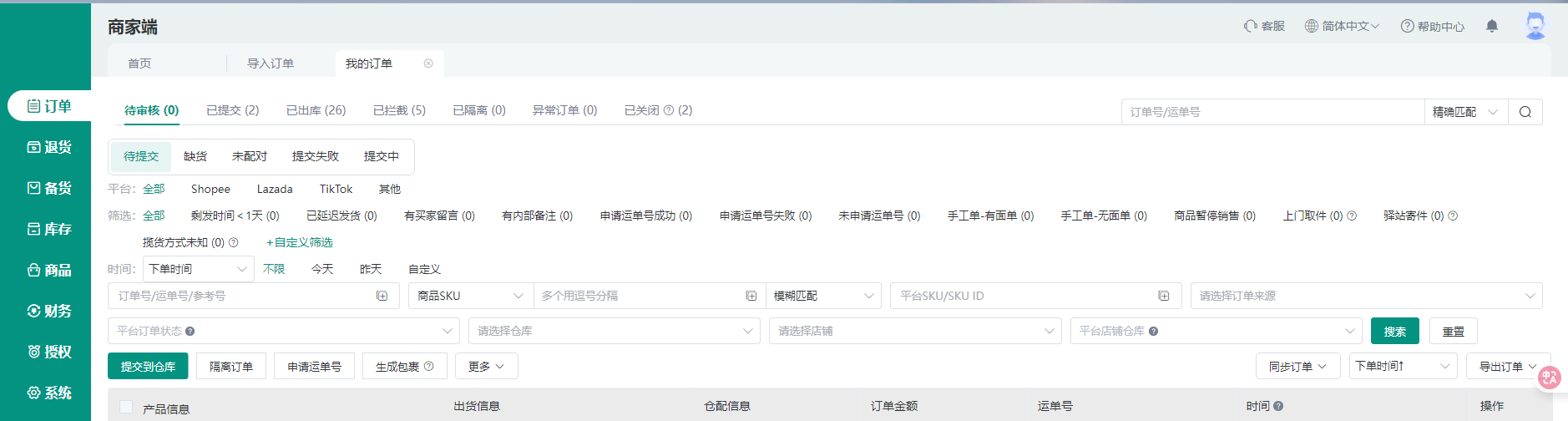Screen dimensions: 1568x421
Task: Show help for 上门取件 filter
Action: (1352, 216)
